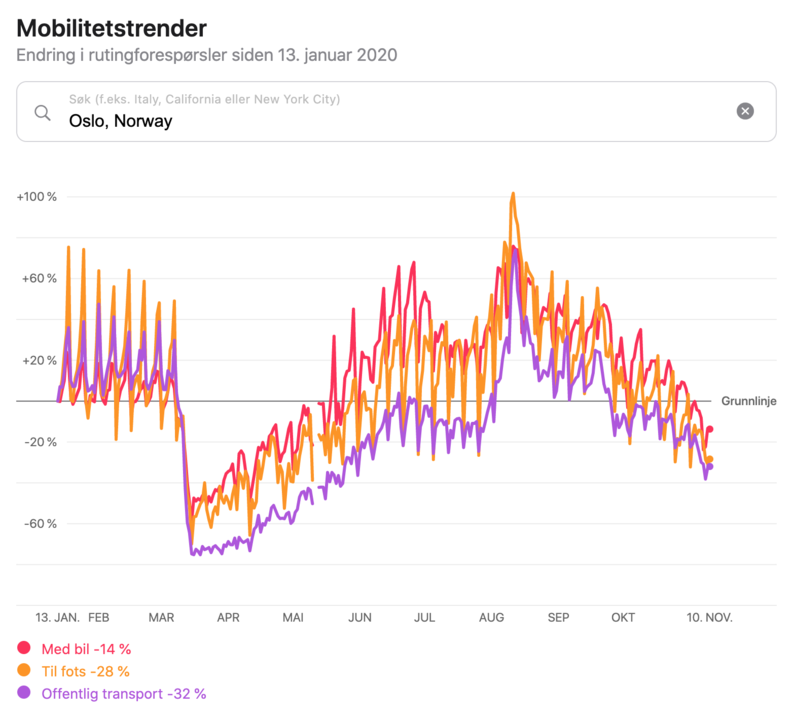Viewport: 794px width, 720px height.
Task: Click the Grunnlinje baseline label
Action: pyautogui.click(x=748, y=401)
